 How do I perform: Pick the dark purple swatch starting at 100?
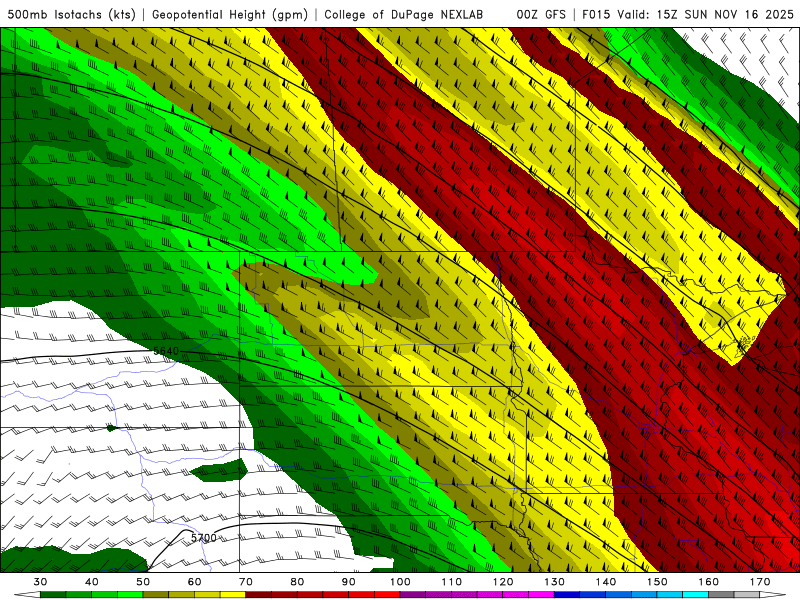(x=413, y=595)
